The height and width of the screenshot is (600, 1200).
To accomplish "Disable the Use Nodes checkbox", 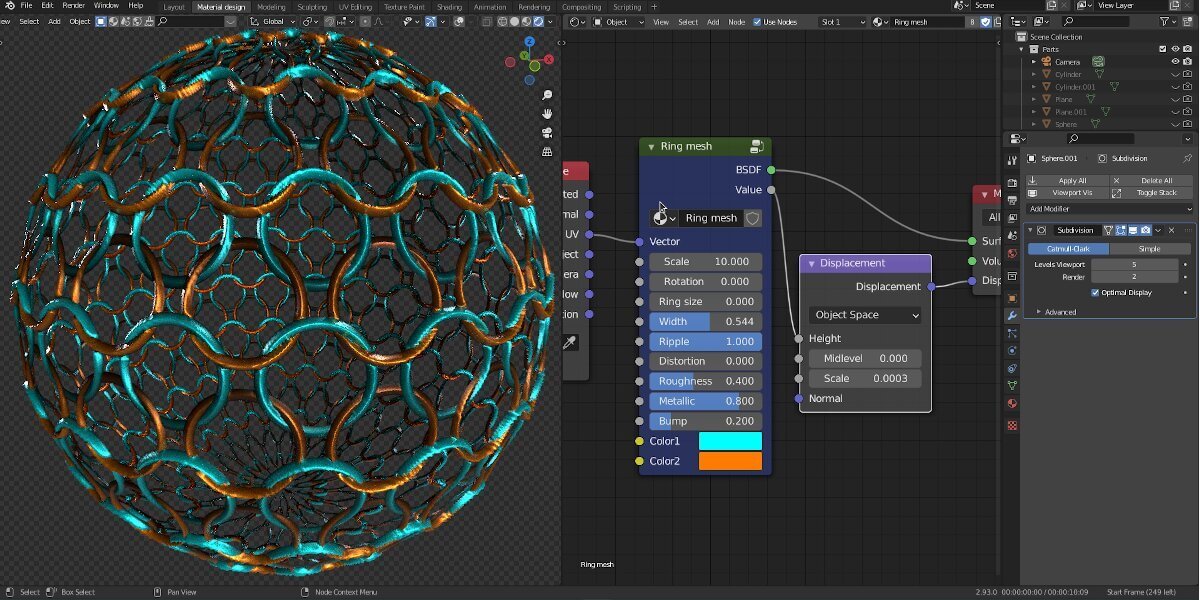I will click(x=757, y=22).
